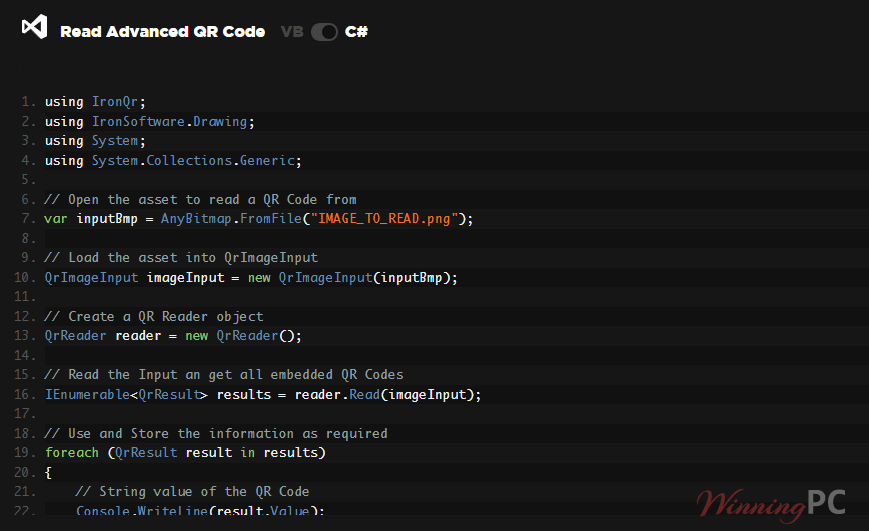
Task: Click 'using System.Collections.Generic;' line
Action: 173,161
